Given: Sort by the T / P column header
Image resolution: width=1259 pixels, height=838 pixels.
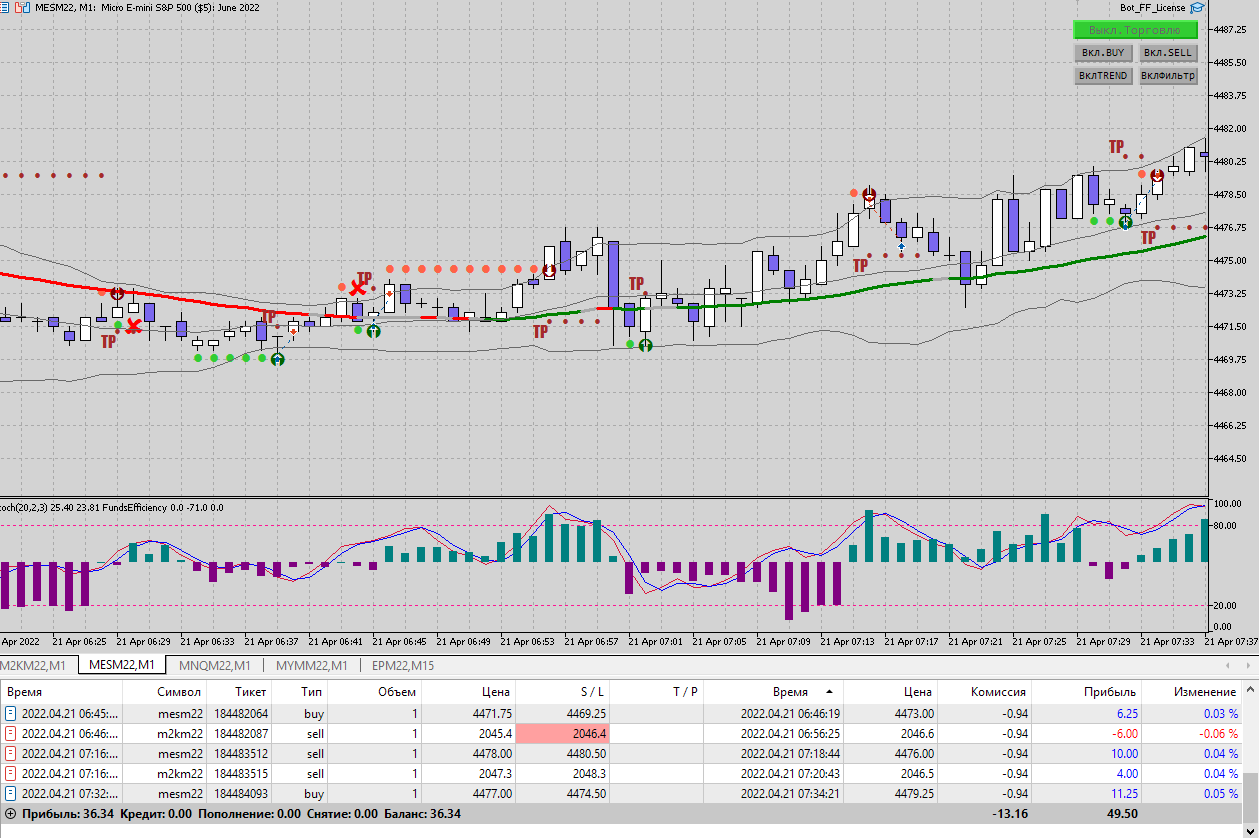Looking at the screenshot, I should tap(656, 691).
